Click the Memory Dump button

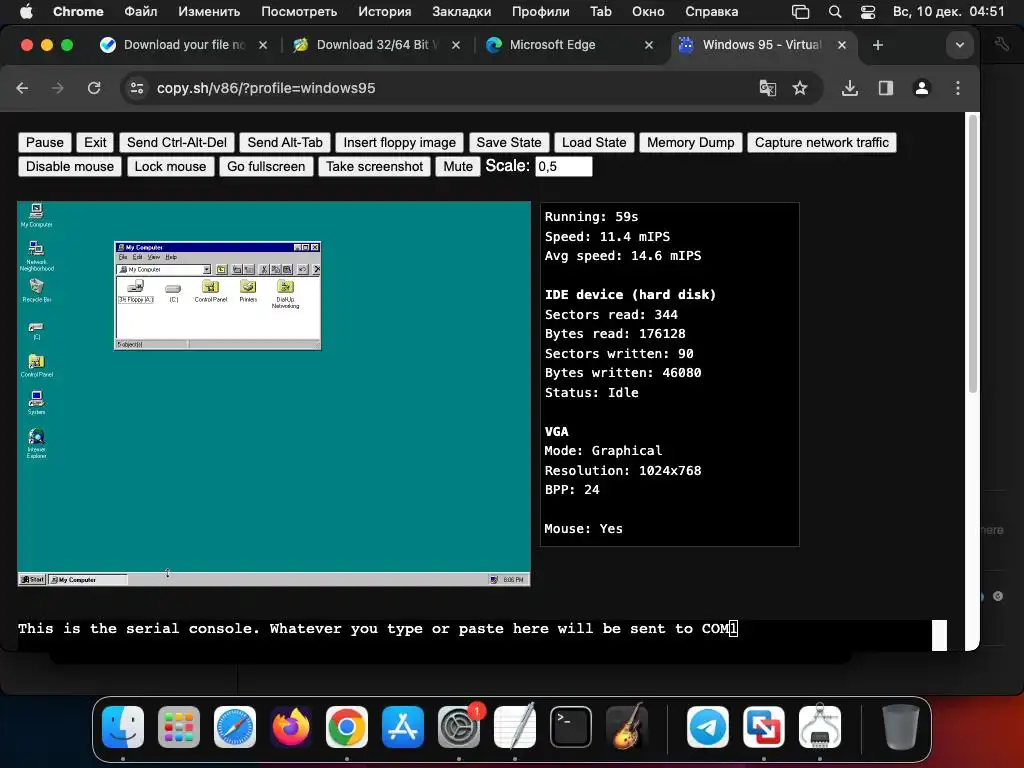click(690, 142)
